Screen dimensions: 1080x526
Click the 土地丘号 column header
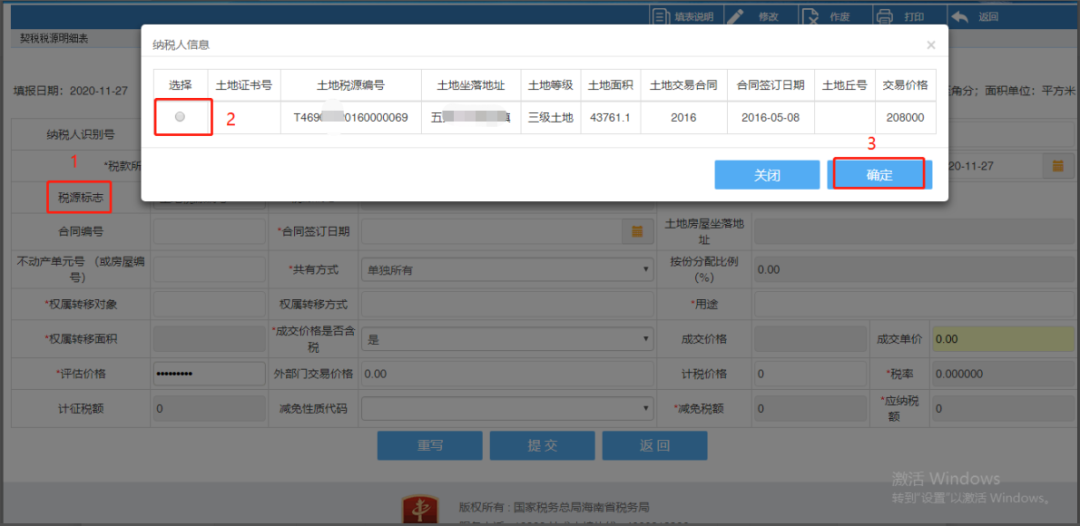844,85
